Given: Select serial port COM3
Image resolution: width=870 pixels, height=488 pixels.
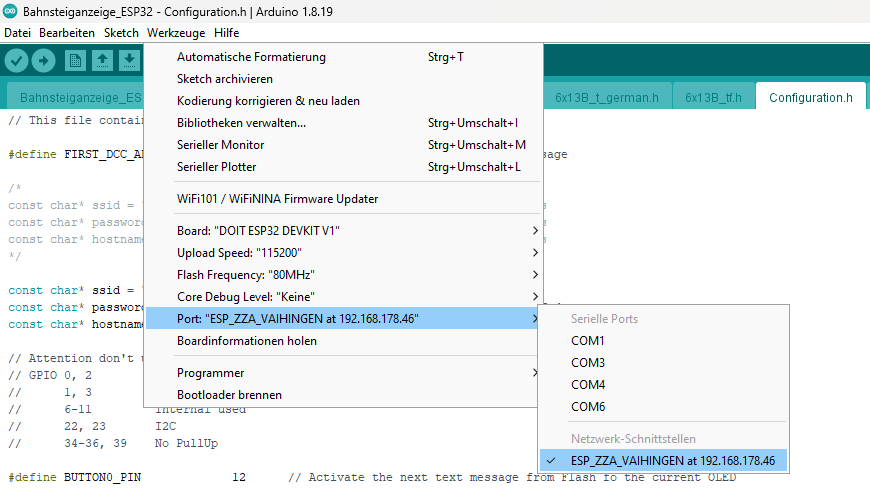Looking at the screenshot, I should pyautogui.click(x=588, y=363).
